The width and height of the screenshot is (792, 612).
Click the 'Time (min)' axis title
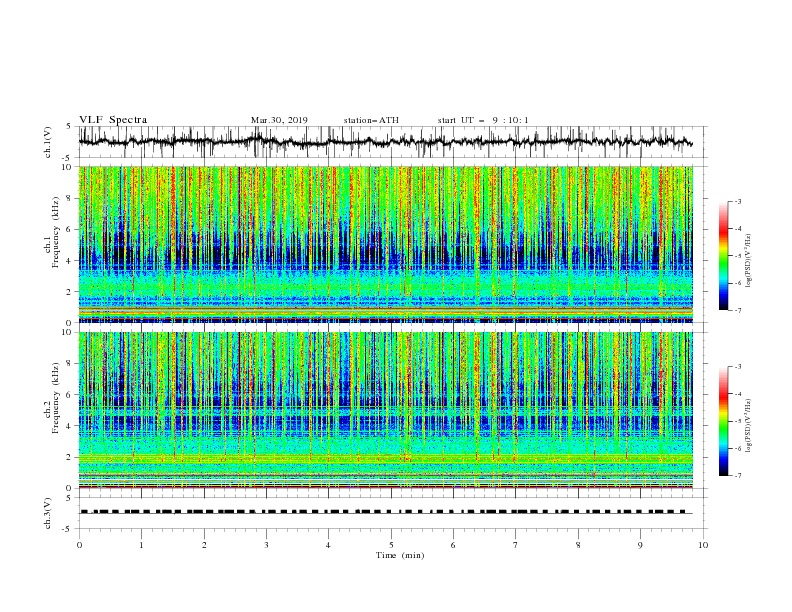click(400, 555)
